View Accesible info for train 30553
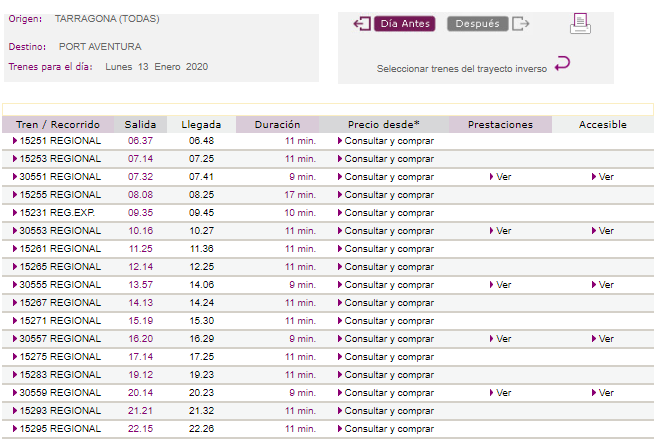 tap(603, 231)
